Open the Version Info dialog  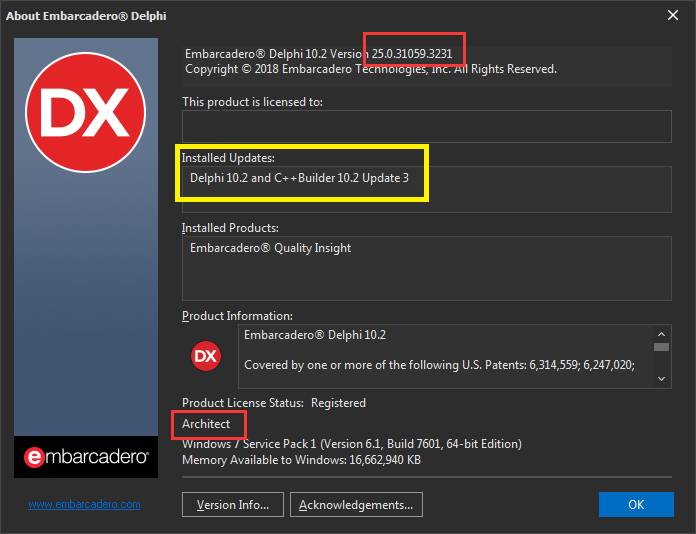click(x=233, y=505)
